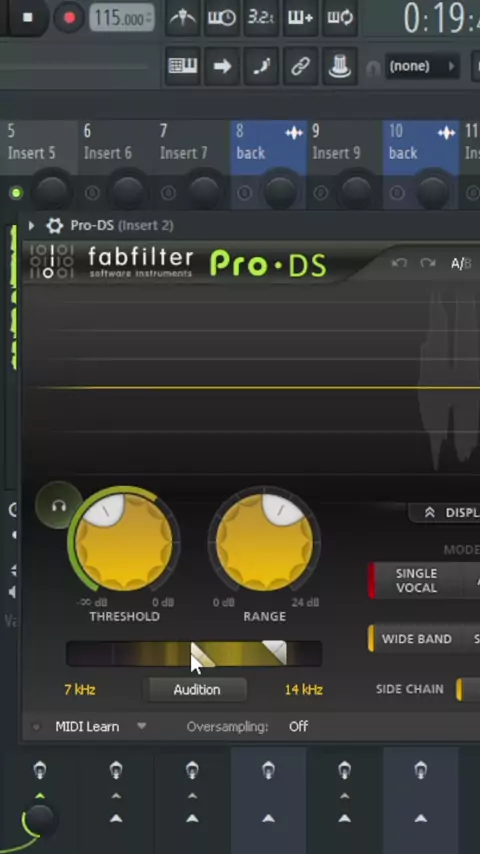Toggle enable LED on track 10 back
This screenshot has width=480, height=854.
[397, 193]
